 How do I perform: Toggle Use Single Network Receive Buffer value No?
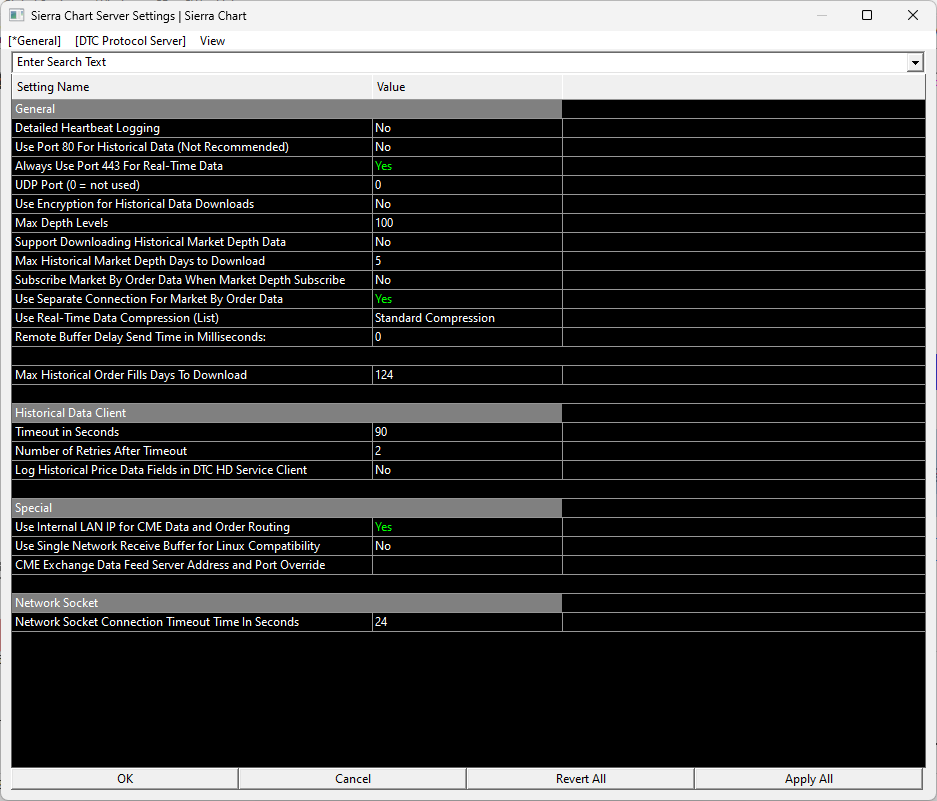467,546
